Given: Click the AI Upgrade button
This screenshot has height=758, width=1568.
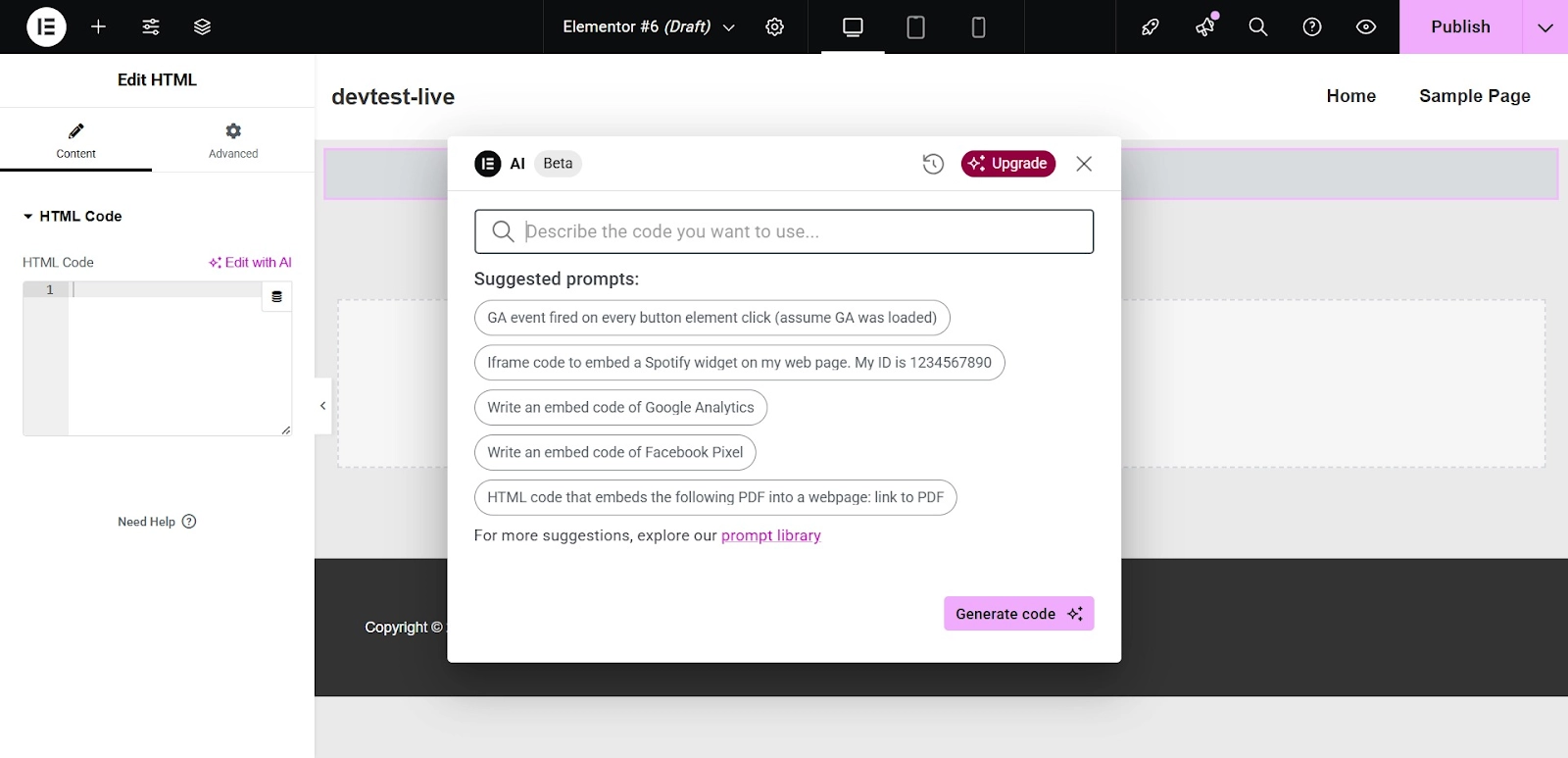Looking at the screenshot, I should tap(1007, 164).
